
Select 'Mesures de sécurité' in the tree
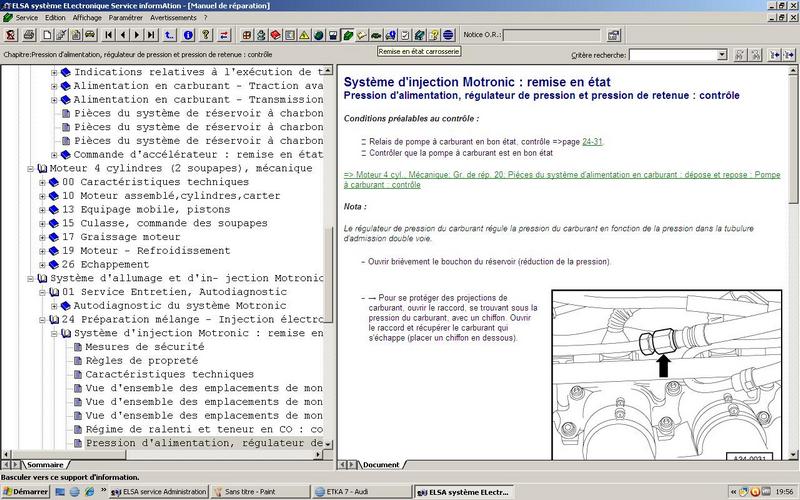coord(144,347)
